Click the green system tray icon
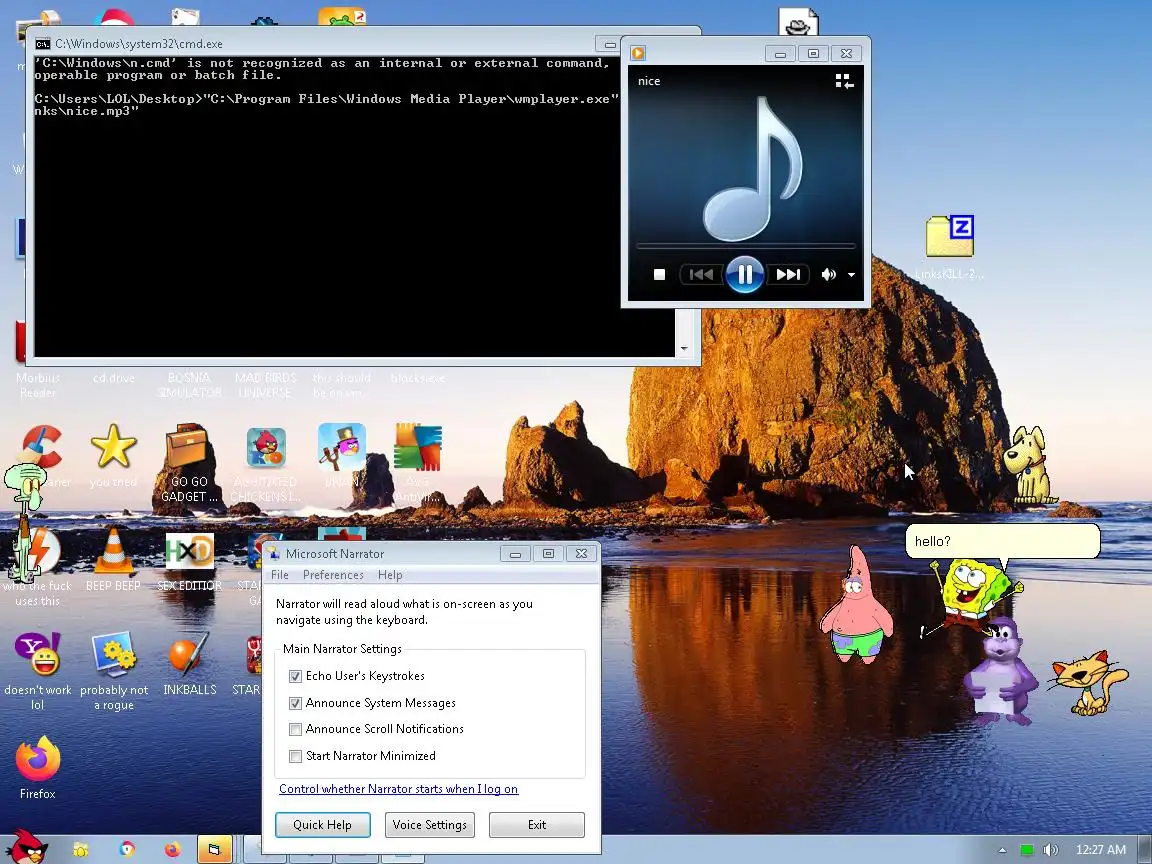The height and width of the screenshot is (864, 1152). pos(1026,850)
